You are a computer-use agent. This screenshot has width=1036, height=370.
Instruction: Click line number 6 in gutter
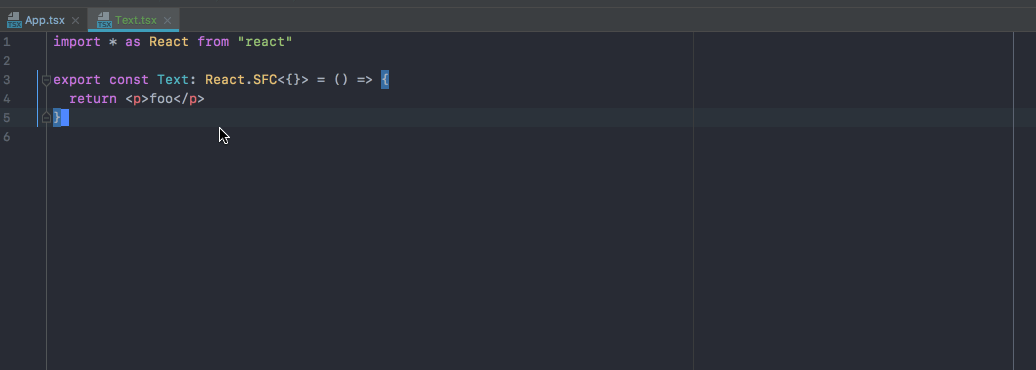pos(6,137)
